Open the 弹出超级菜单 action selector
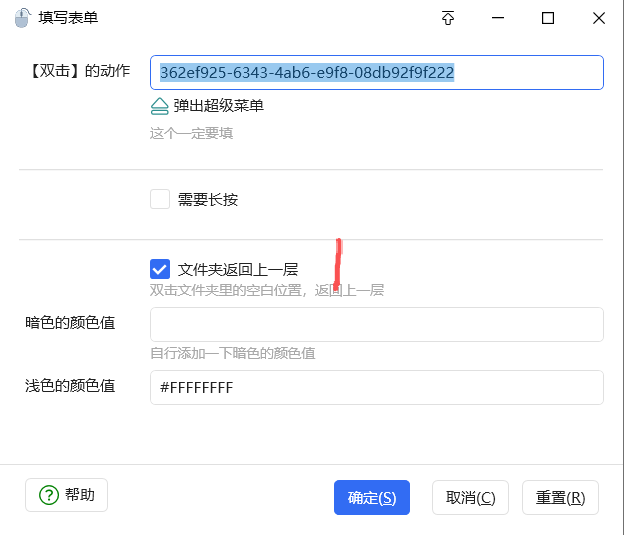The width and height of the screenshot is (624, 535). coord(218,106)
